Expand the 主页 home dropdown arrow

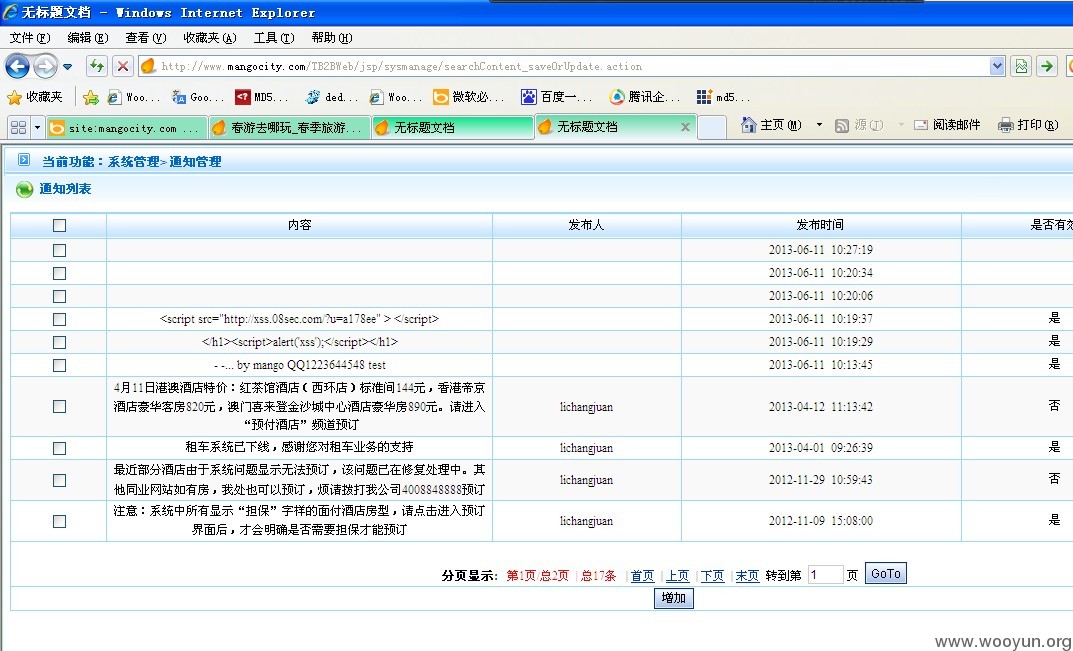click(x=819, y=125)
